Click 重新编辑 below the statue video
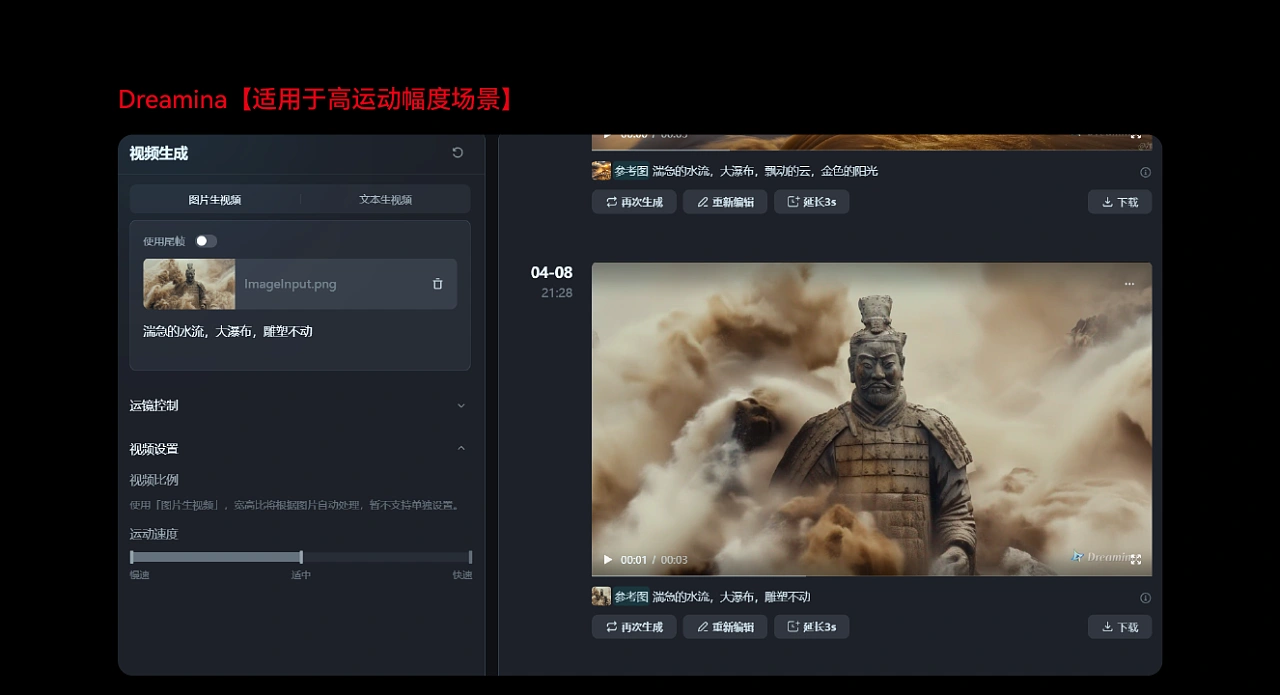The height and width of the screenshot is (695, 1280). pos(725,627)
